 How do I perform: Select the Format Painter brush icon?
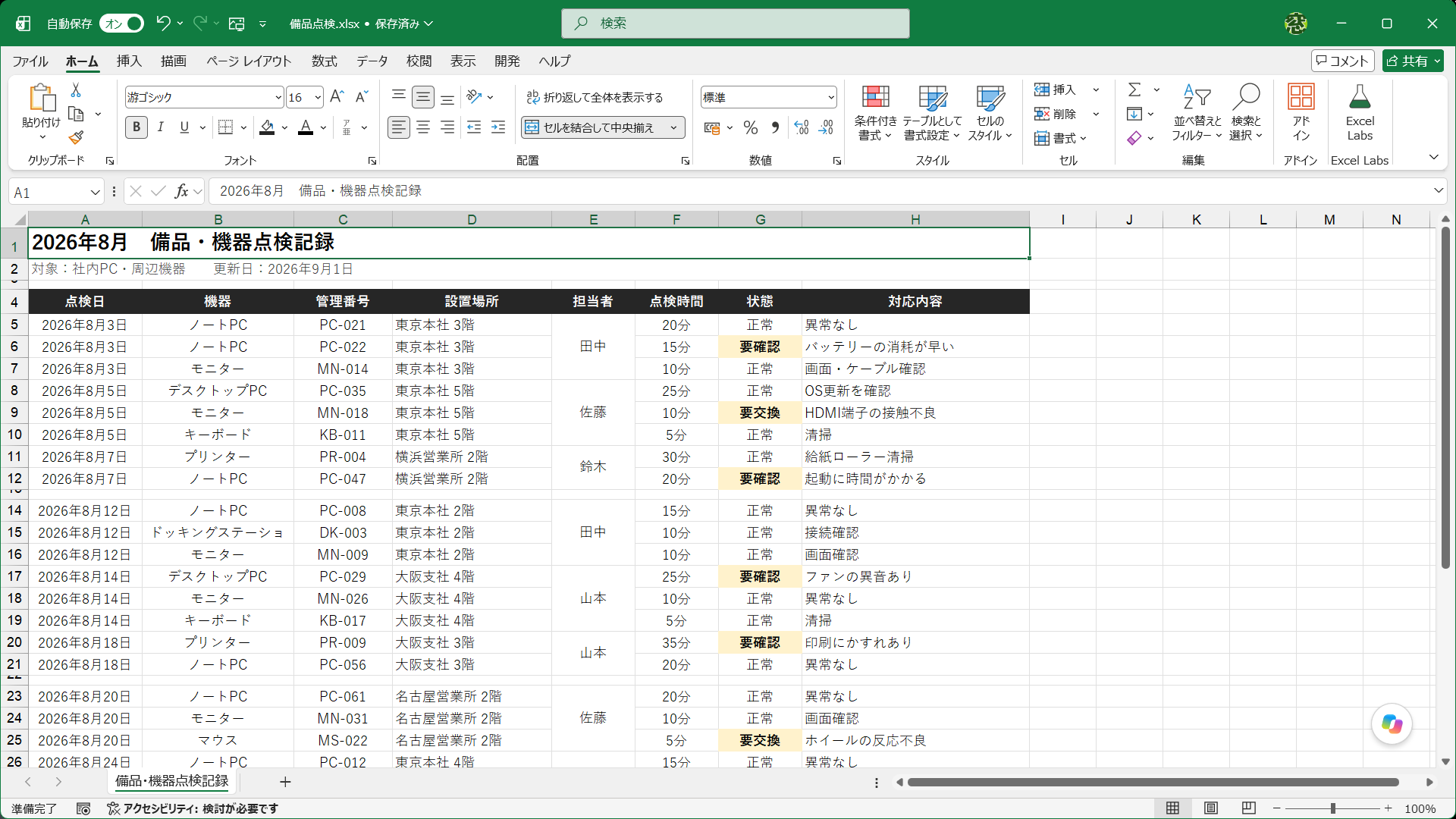[76, 138]
